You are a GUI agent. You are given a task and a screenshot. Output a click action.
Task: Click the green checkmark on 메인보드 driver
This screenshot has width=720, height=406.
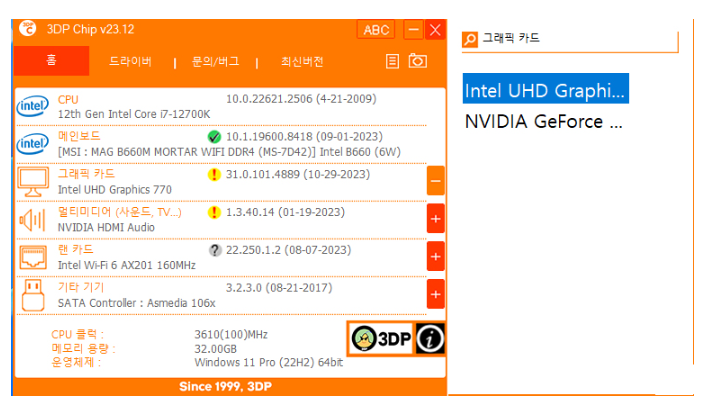click(214, 137)
